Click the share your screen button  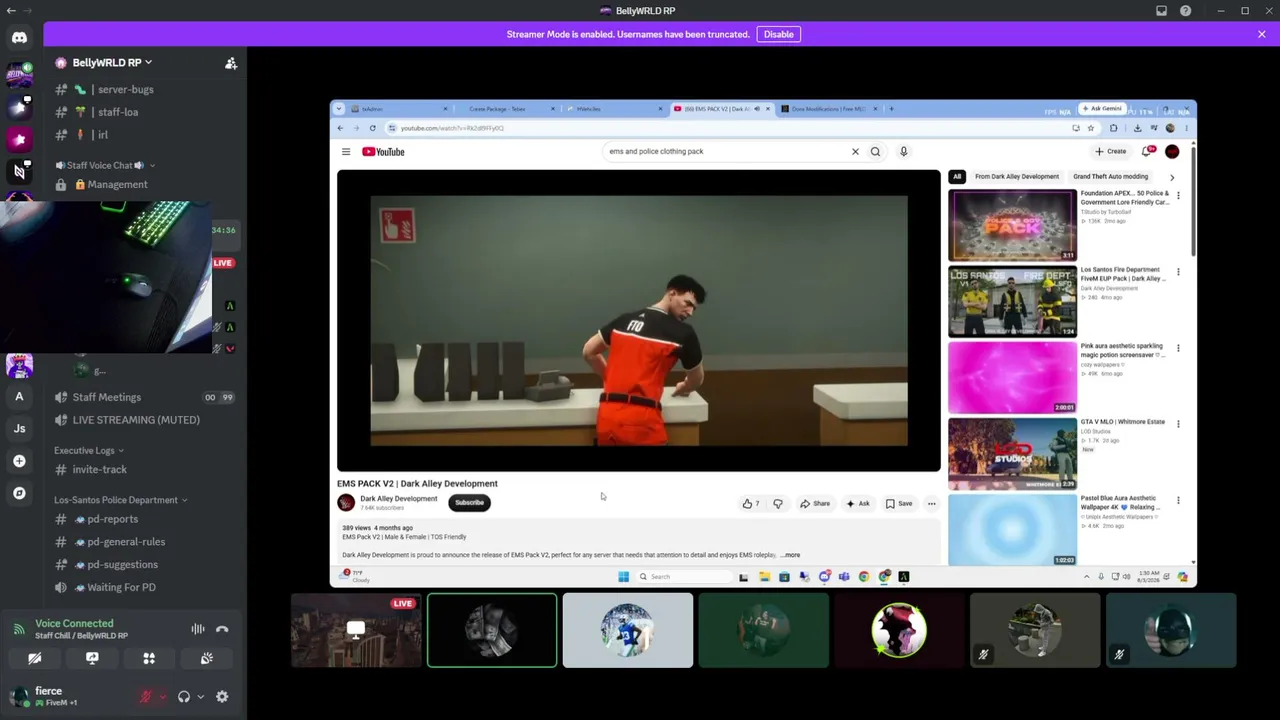tap(92, 658)
